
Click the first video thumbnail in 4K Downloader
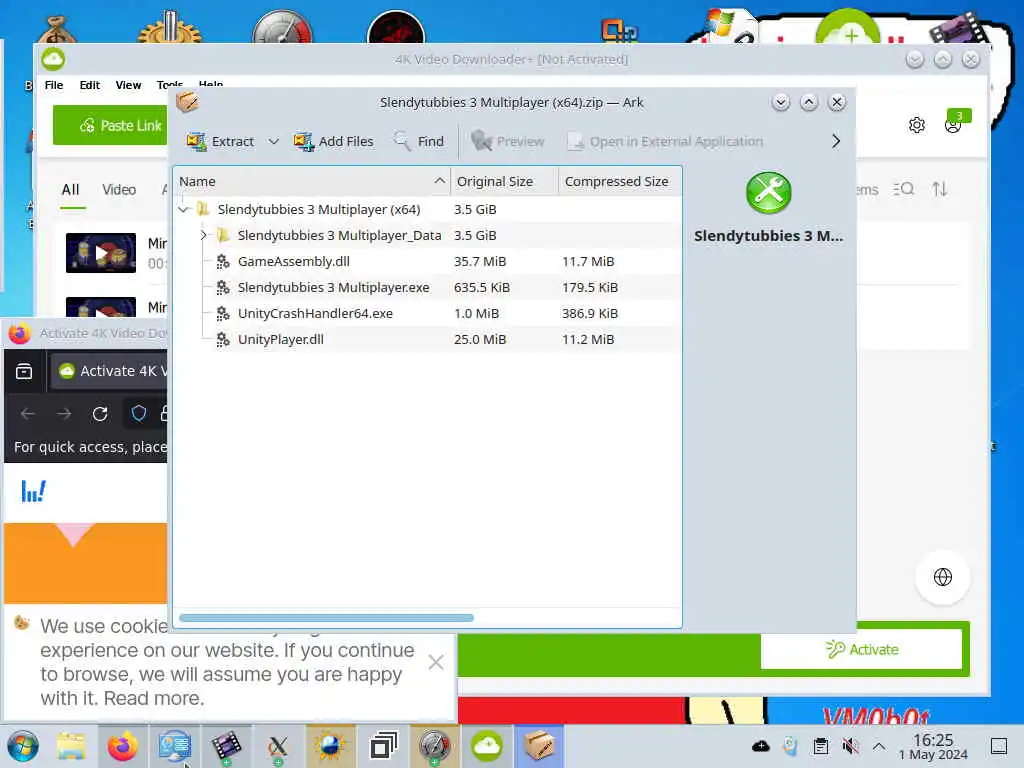coord(101,253)
